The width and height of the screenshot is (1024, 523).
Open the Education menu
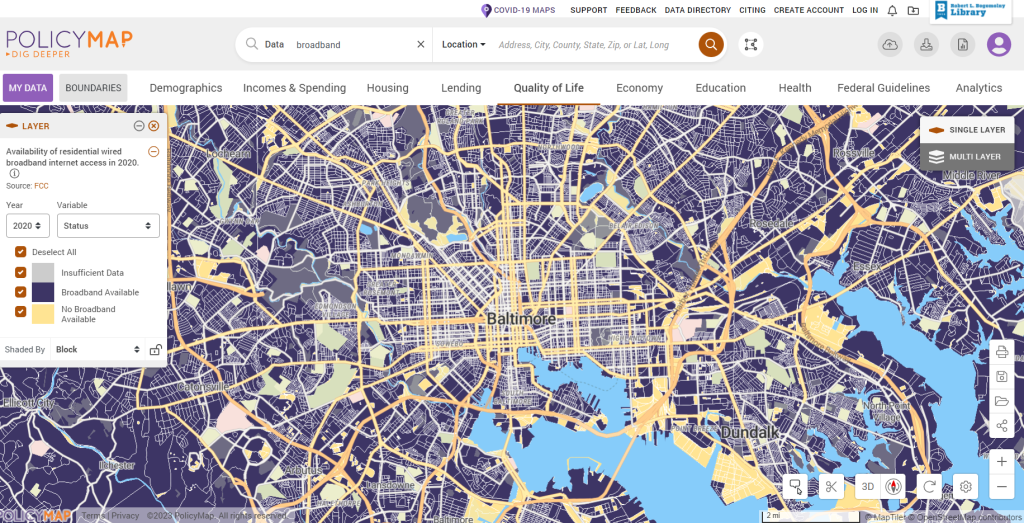click(x=720, y=88)
